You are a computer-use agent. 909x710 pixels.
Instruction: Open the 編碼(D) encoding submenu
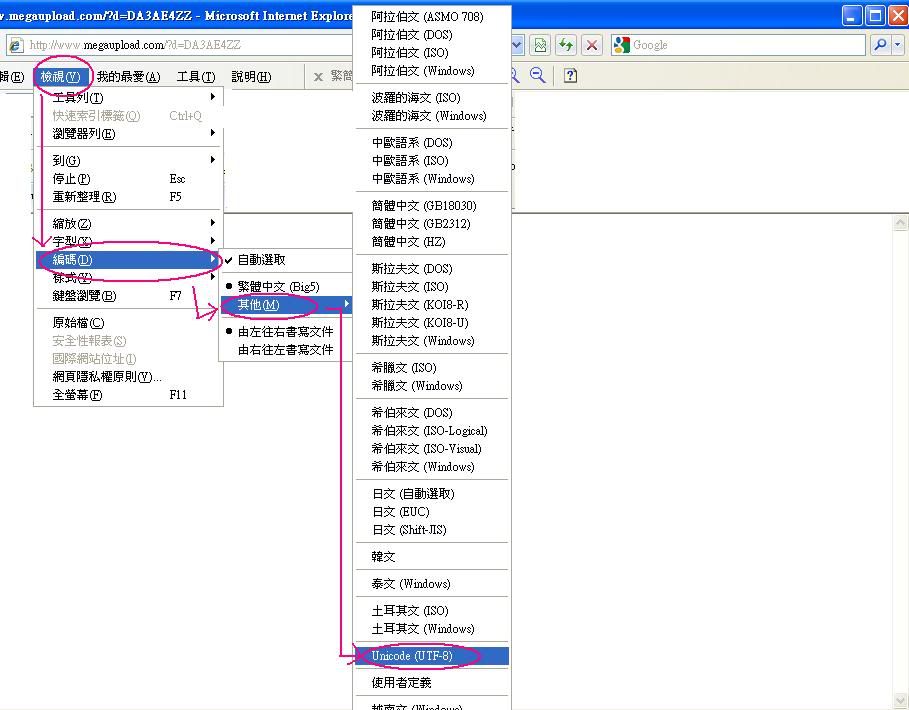tap(129, 260)
